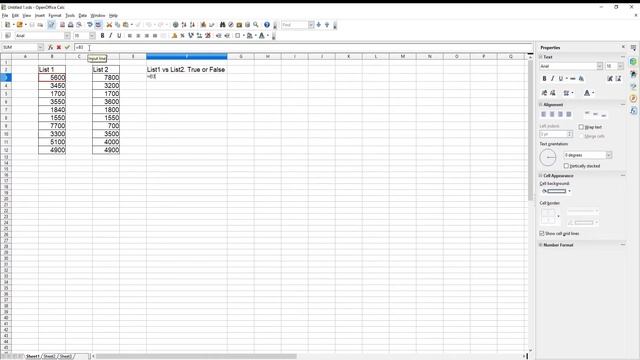Toggle the Wrap text checkbox

pyautogui.click(x=581, y=127)
